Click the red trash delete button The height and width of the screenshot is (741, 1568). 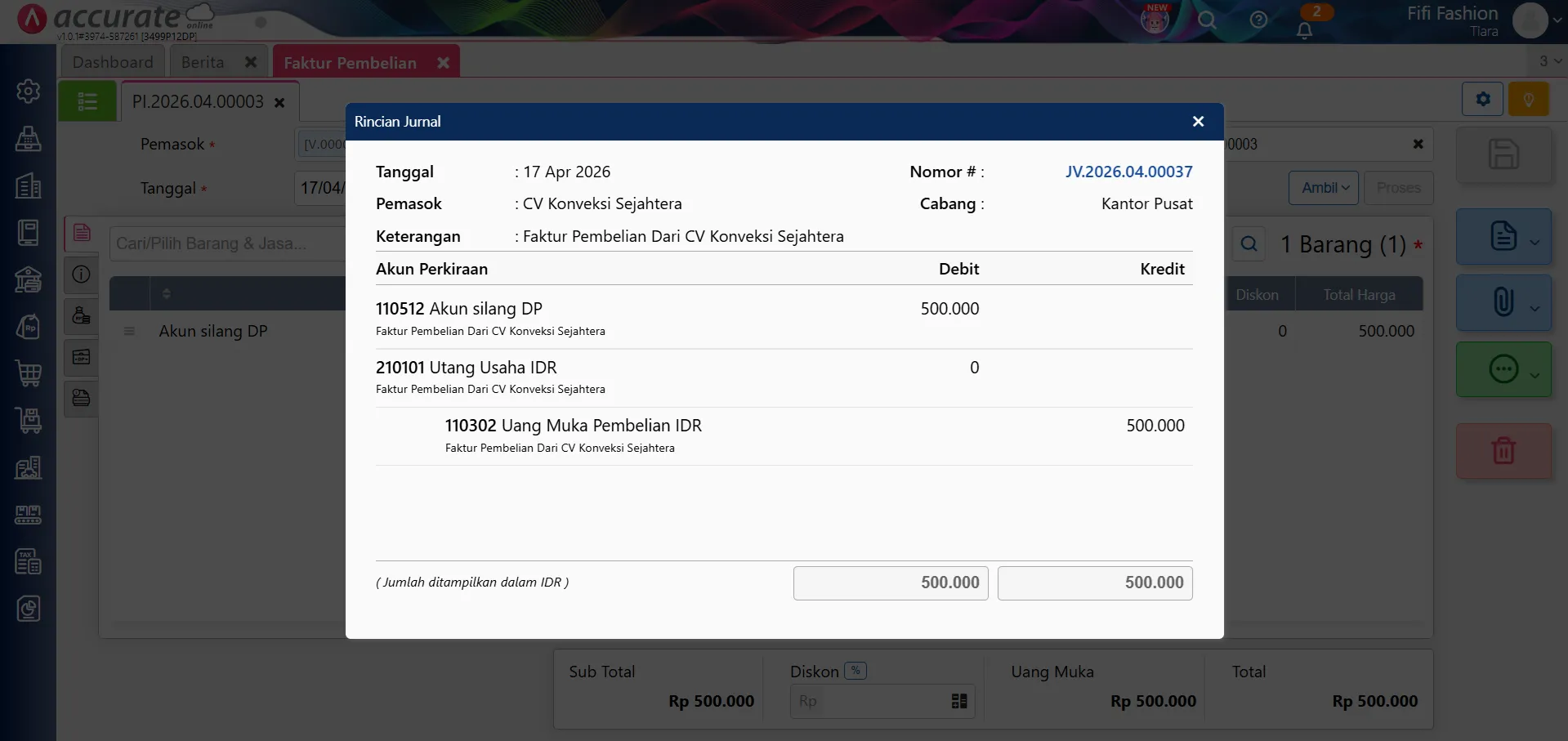(x=1503, y=451)
